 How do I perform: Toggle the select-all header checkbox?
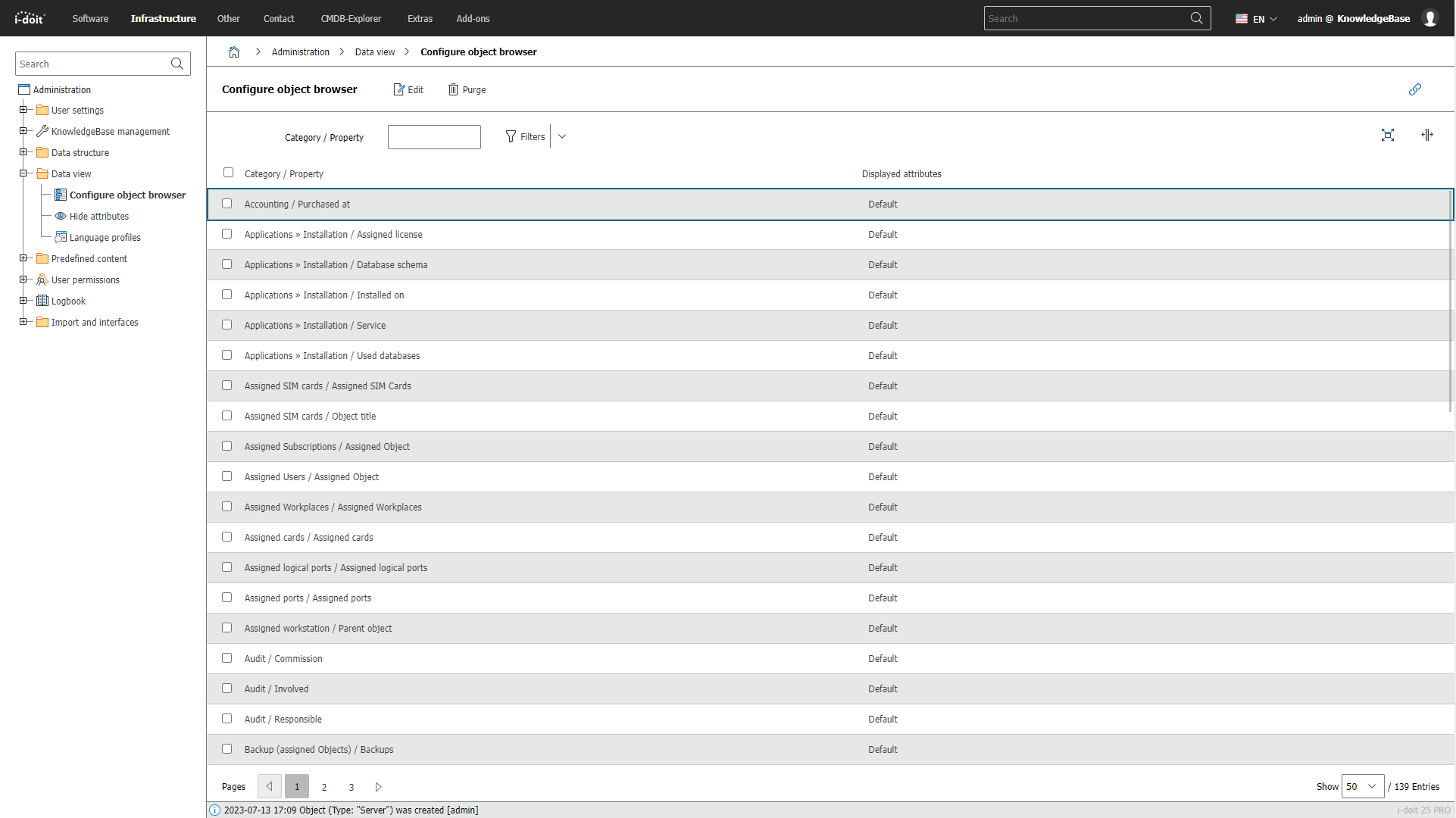(228, 173)
